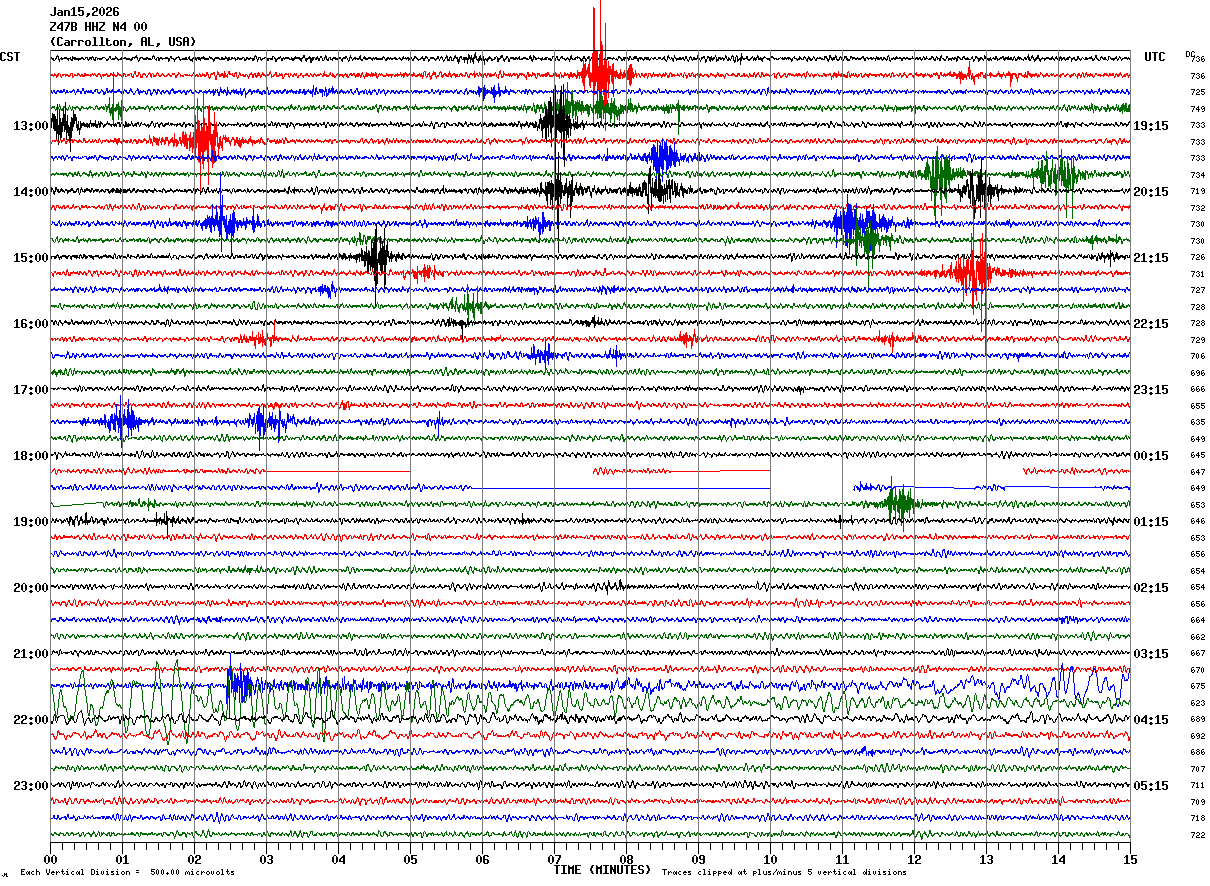The height and width of the screenshot is (886, 1210).
Task: Click the 00:15 UTC time marker
Action: click(1151, 456)
